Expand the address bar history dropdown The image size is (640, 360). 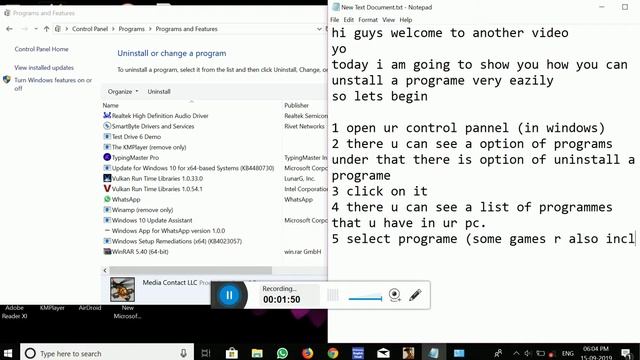[x=319, y=29]
